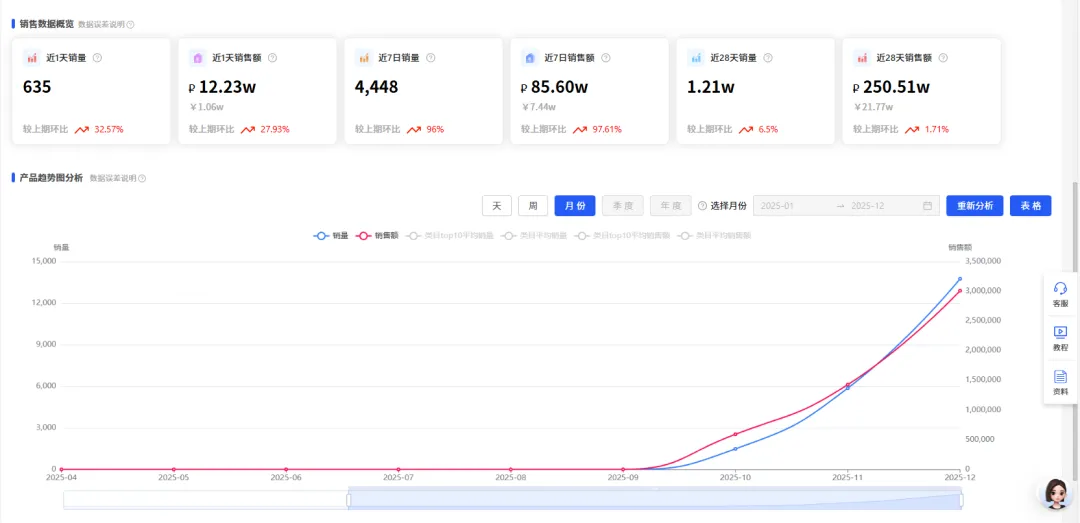Open 客服 headset icon in side panel

[x=1061, y=288]
